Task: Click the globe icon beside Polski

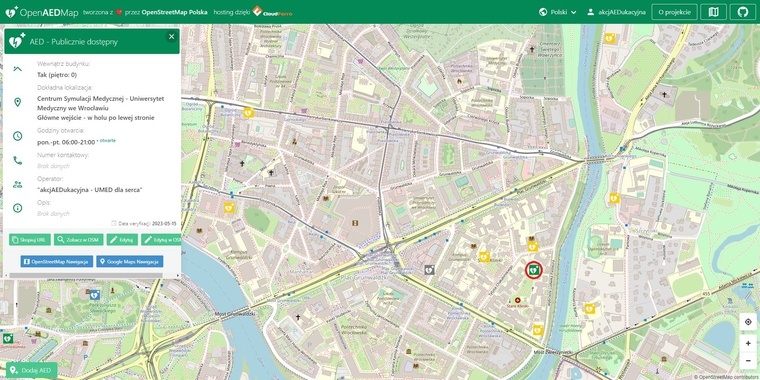Action: pyautogui.click(x=543, y=12)
